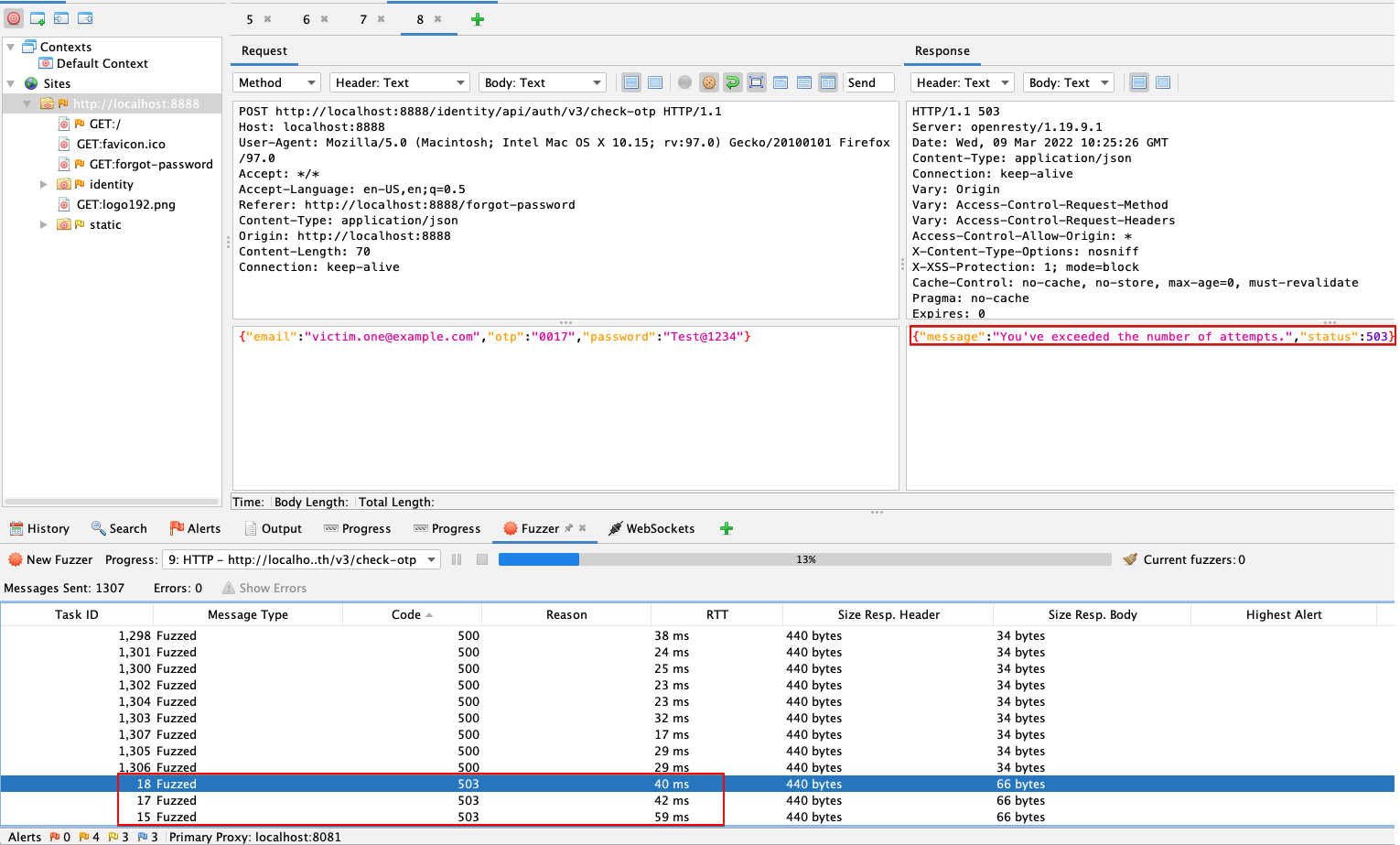Select GET:logo192.png tree entry
Viewport: 1400px width, 845px height.
coord(125,204)
